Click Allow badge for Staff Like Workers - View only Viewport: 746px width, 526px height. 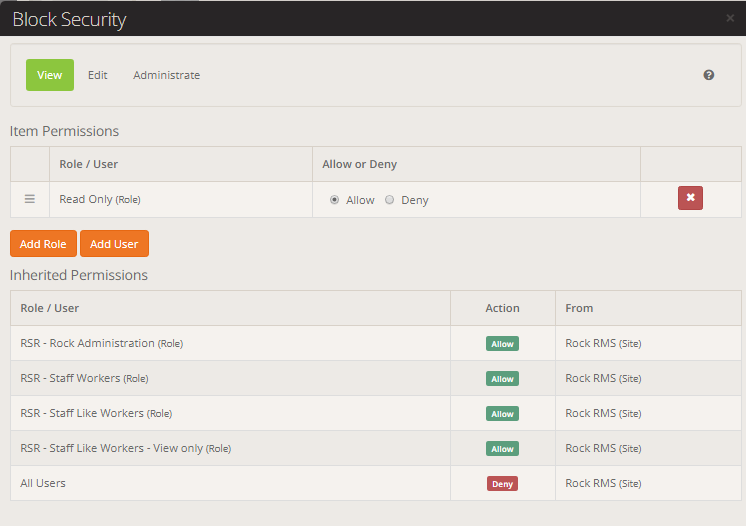502,449
